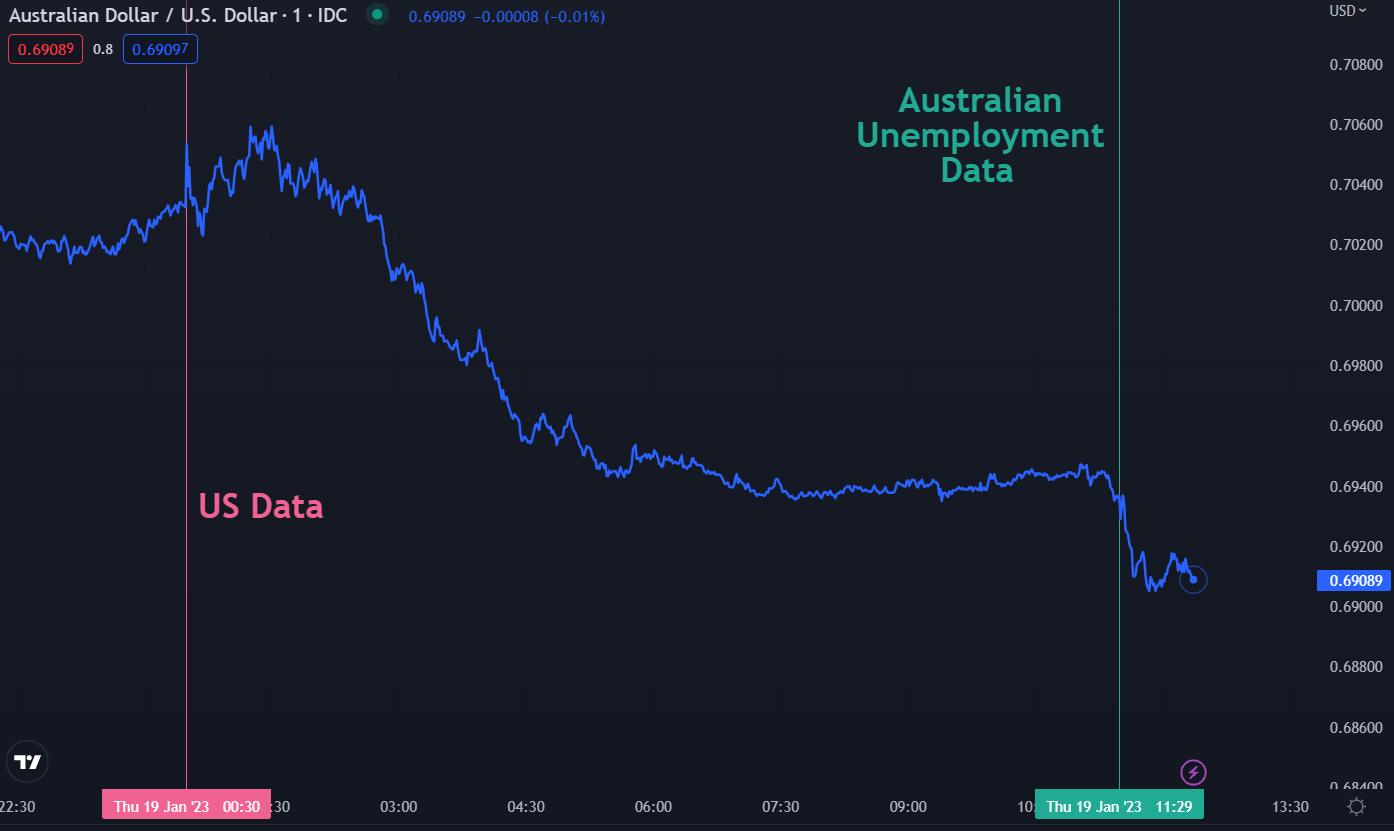This screenshot has height=831, width=1394.
Task: Click the blue current price label on axis
Action: 1355,581
